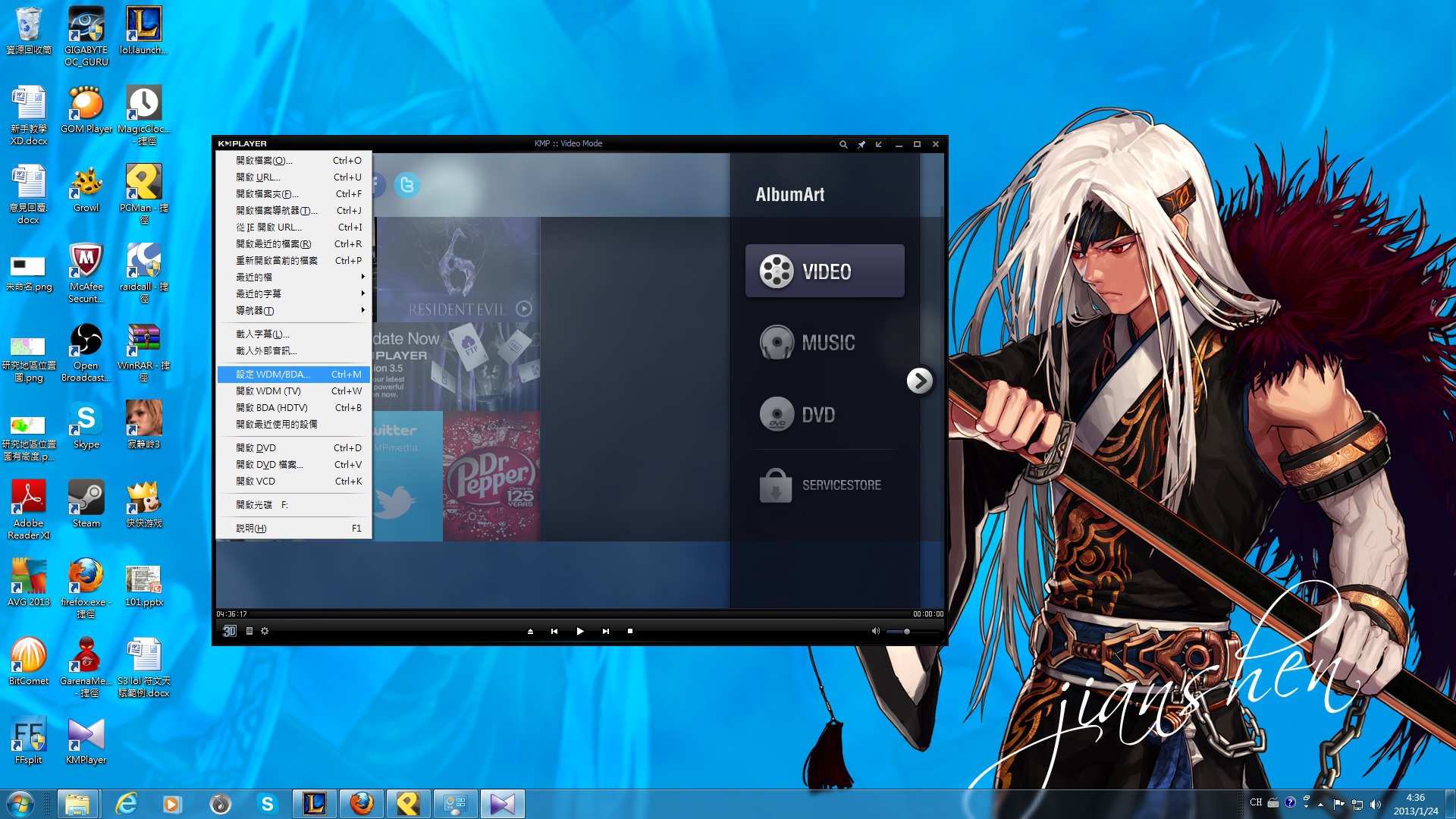Choose 開啟 WDM (TV) menu item

click(x=293, y=391)
